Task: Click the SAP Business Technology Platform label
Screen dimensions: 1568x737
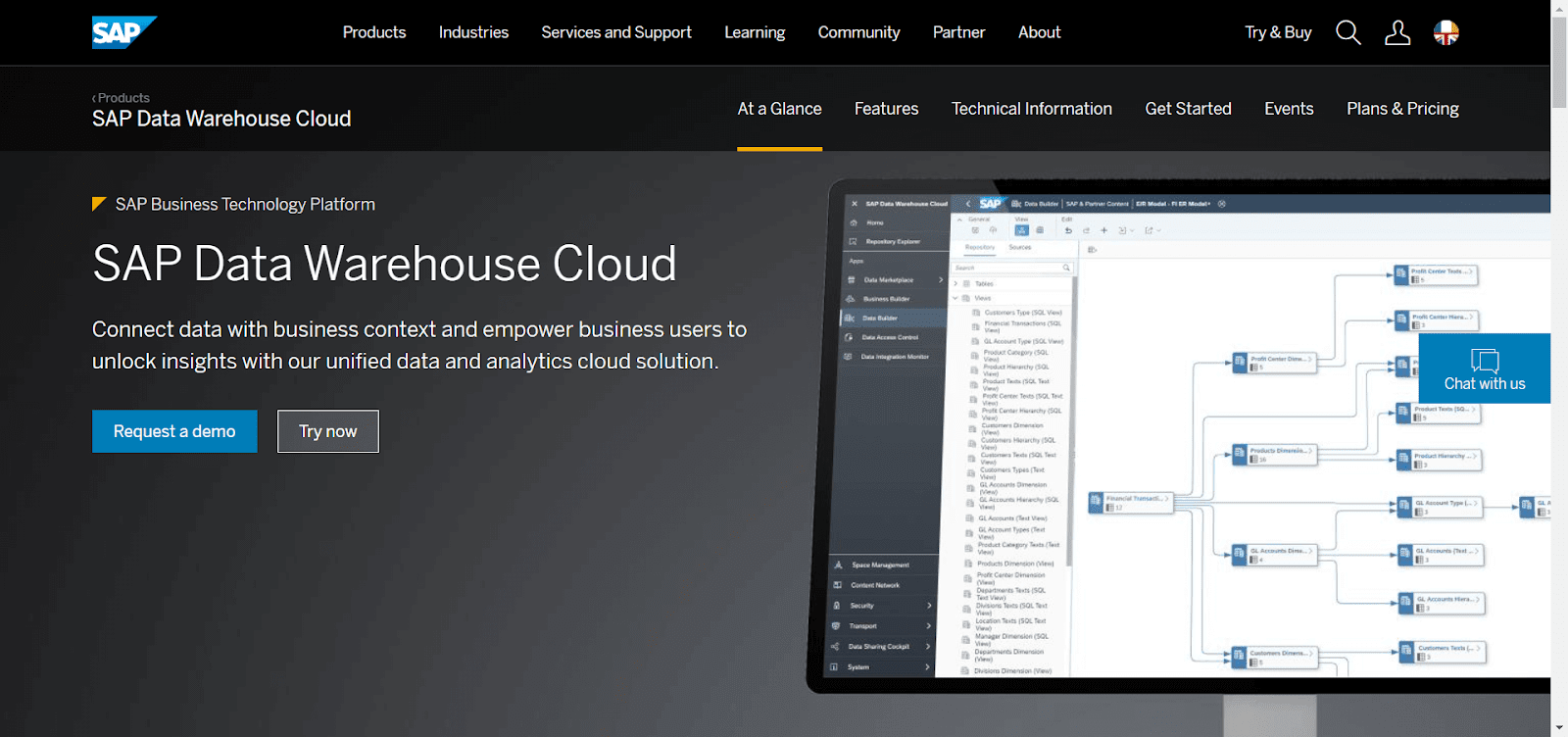Action: point(245,204)
